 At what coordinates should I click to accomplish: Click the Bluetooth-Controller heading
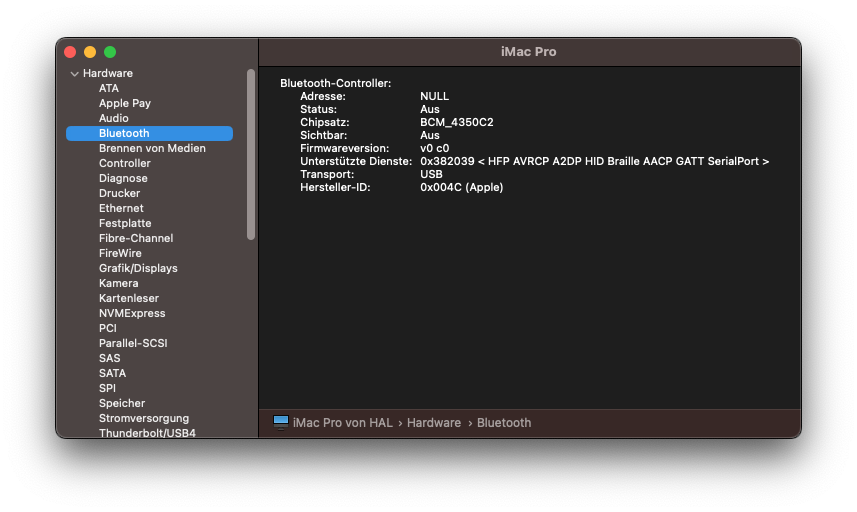click(x=336, y=84)
